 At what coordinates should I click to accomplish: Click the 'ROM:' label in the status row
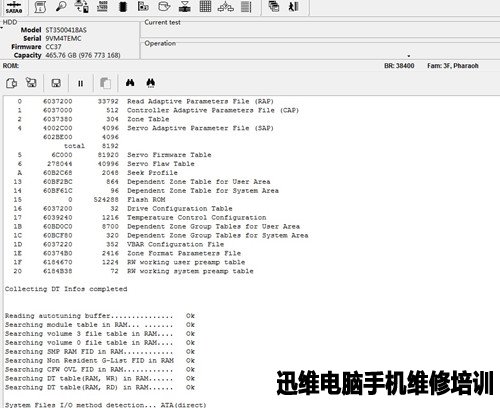11,66
